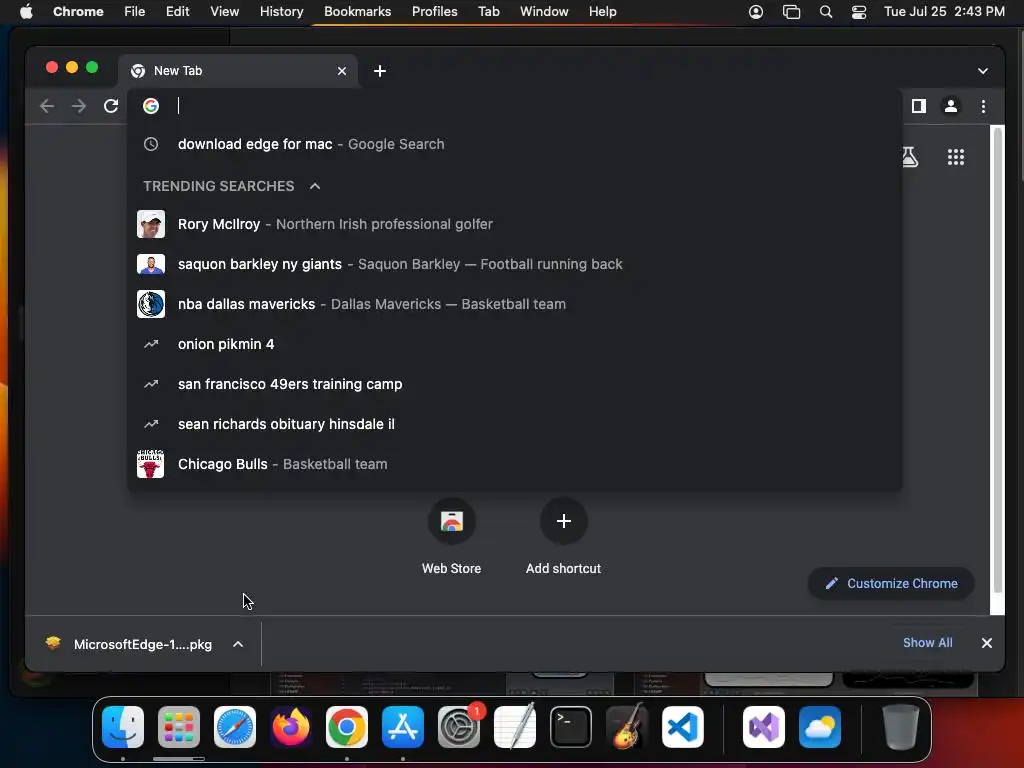Launch Visual Studio Code from Dock
This screenshot has height=768, width=1024.
(x=683, y=727)
